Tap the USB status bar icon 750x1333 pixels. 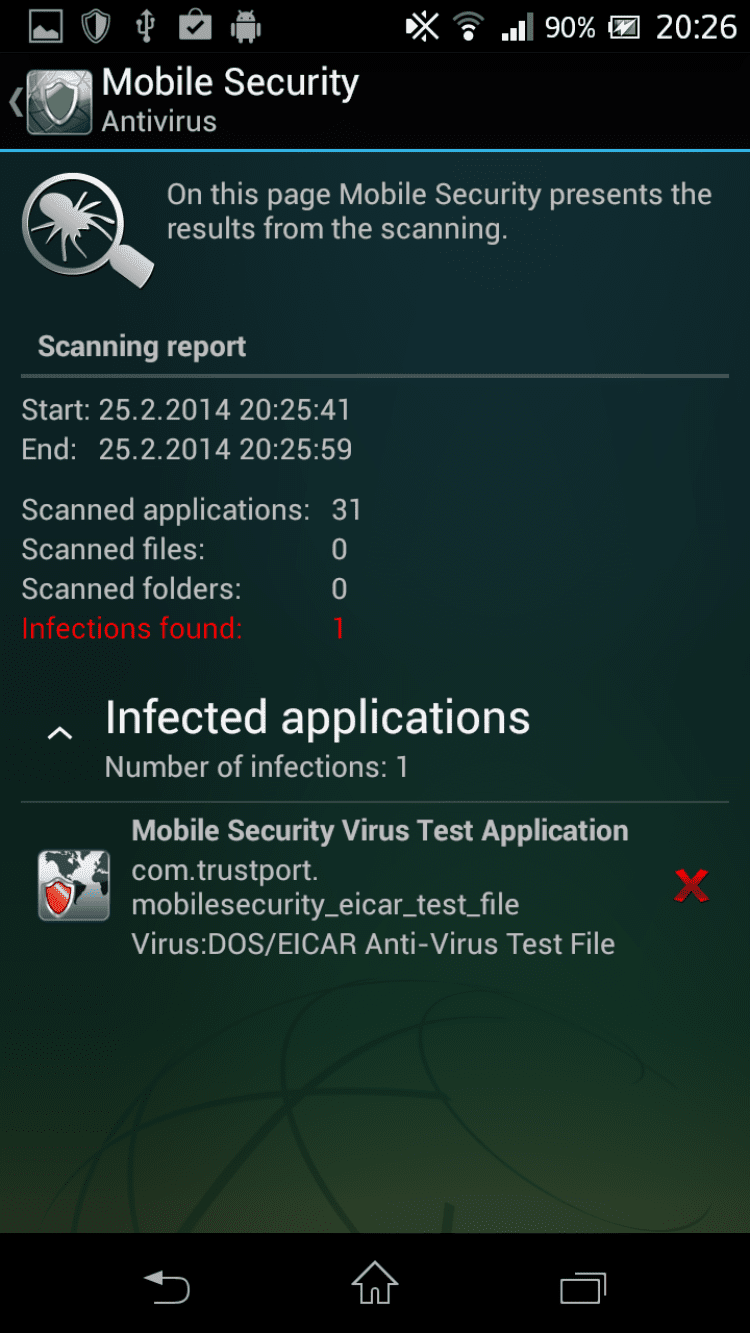[146, 27]
